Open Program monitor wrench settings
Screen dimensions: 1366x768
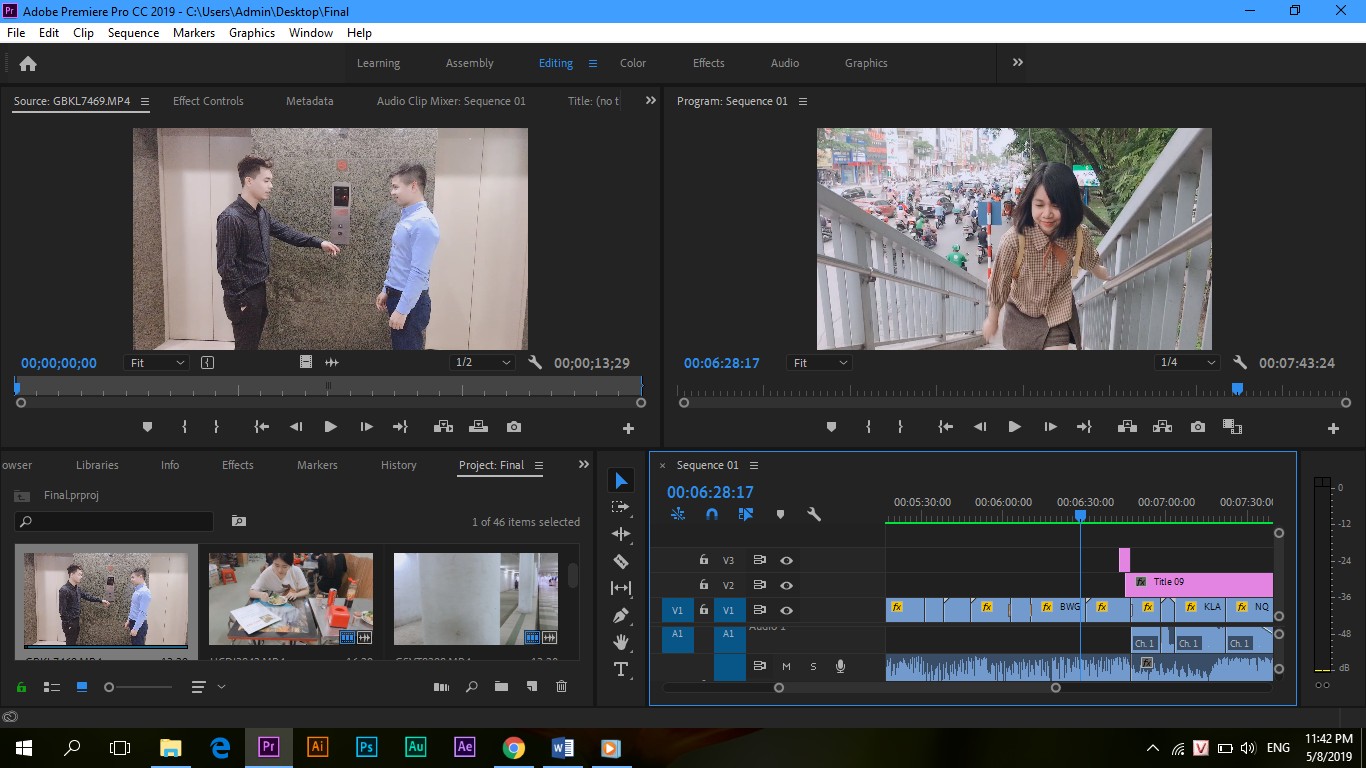coord(1240,363)
